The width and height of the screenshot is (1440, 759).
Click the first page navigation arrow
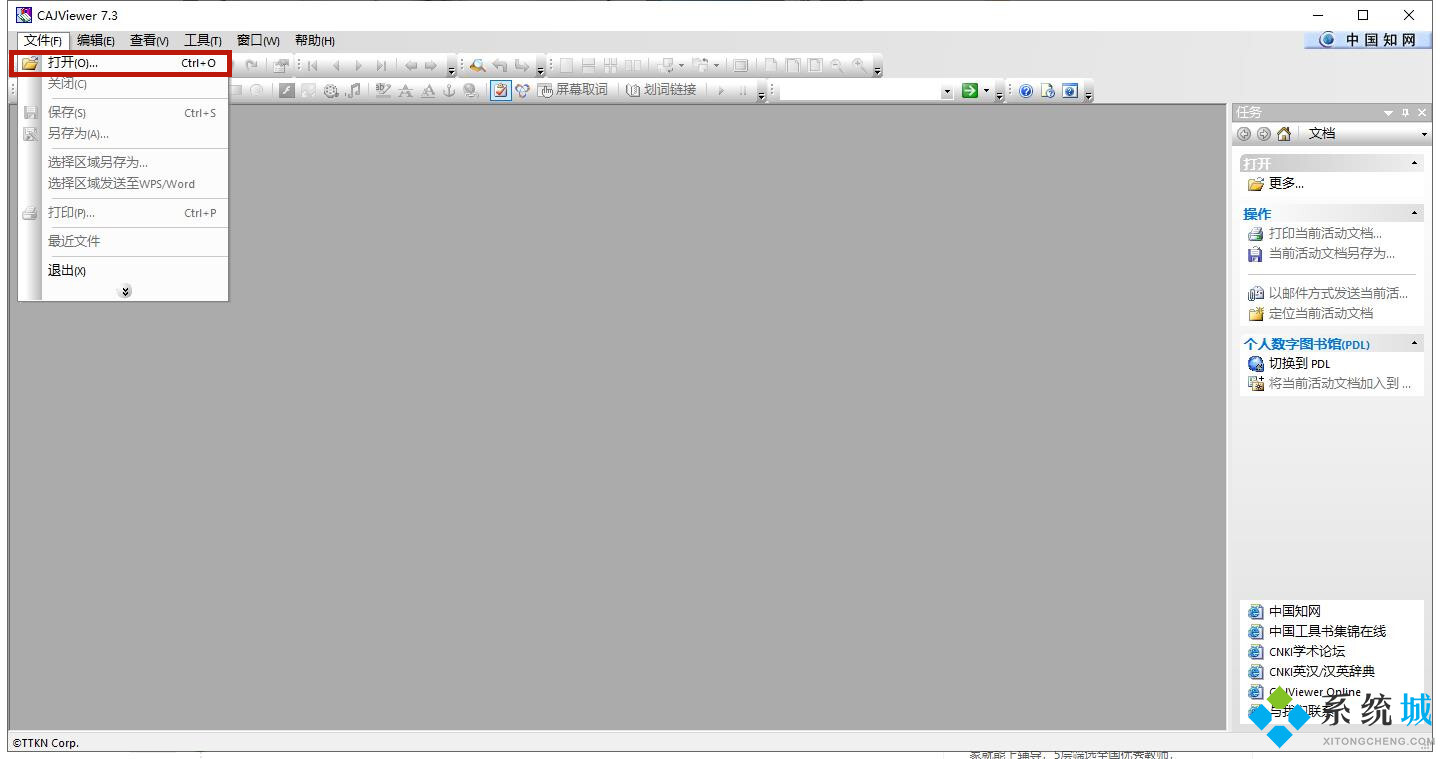coord(313,66)
